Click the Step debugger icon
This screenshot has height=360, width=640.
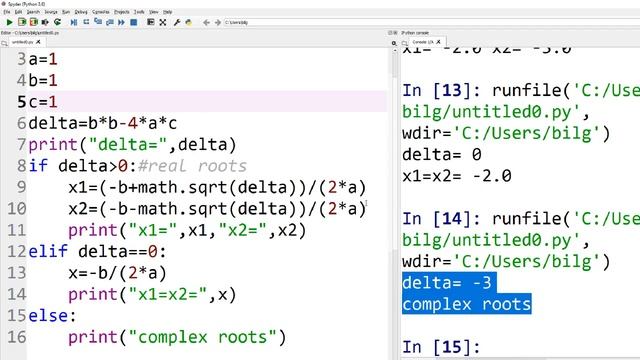point(86,22)
